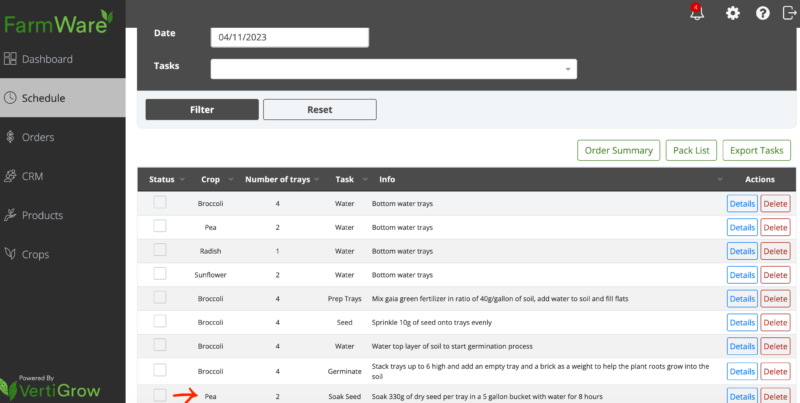The image size is (800, 403).
Task: Click the Date input field
Action: [x=289, y=37]
